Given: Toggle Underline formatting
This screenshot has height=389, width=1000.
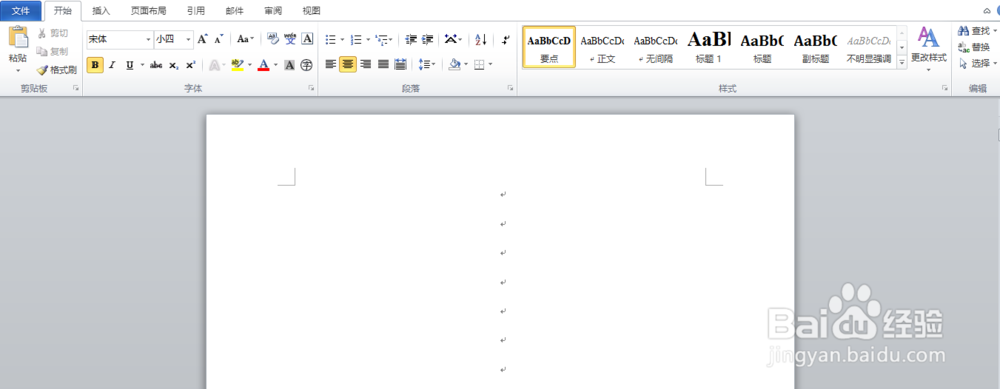Looking at the screenshot, I should tap(129, 65).
